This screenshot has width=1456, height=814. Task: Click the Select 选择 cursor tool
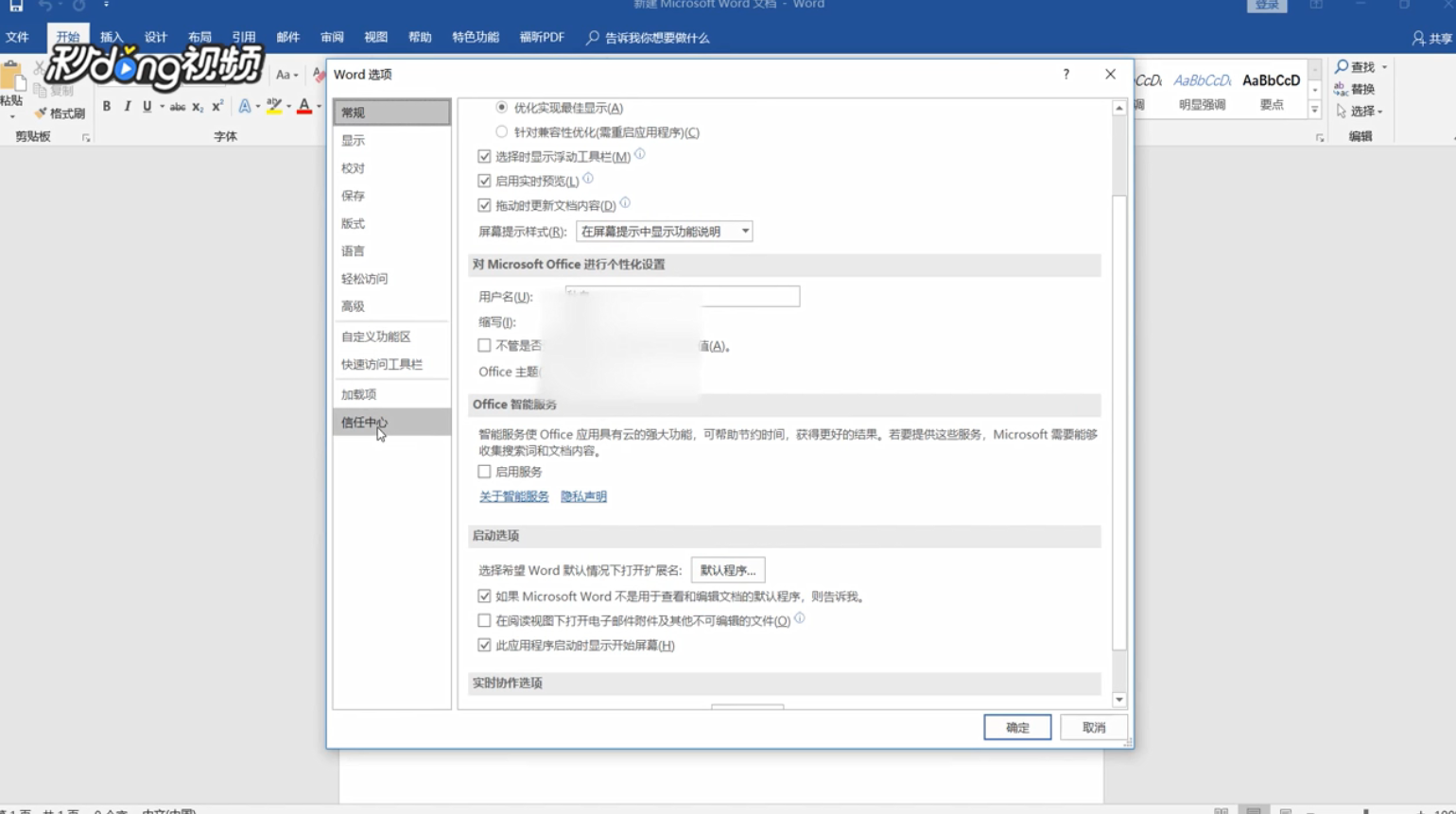[x=1357, y=112]
